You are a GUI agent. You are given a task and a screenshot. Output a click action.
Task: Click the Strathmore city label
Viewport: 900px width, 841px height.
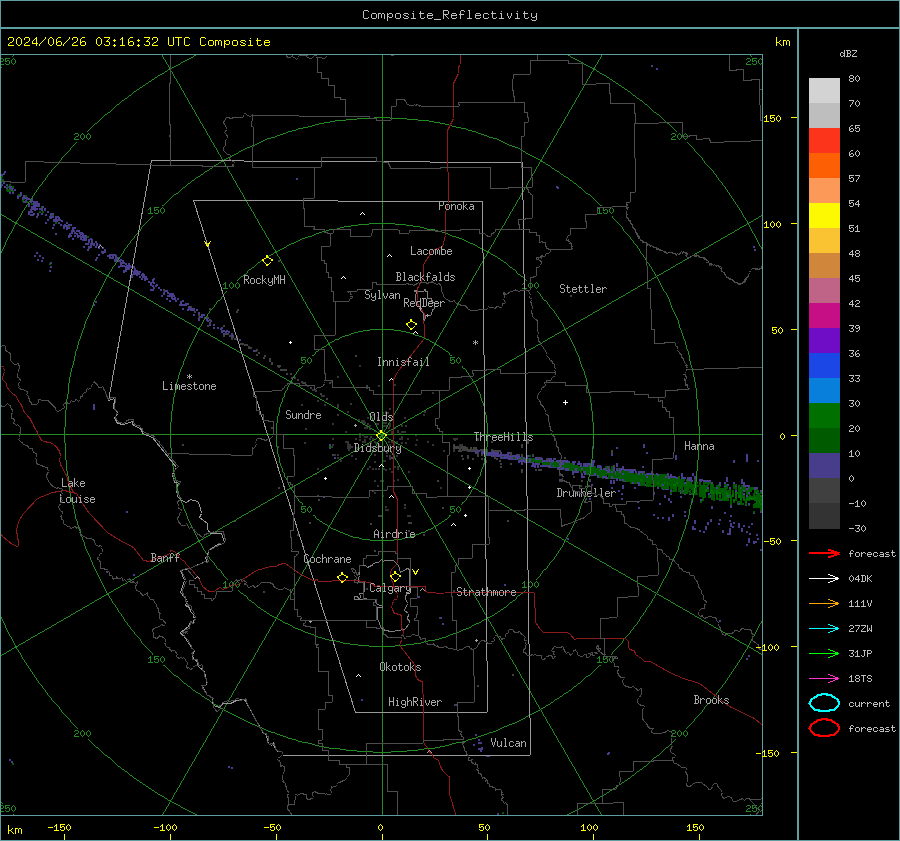tap(486, 592)
